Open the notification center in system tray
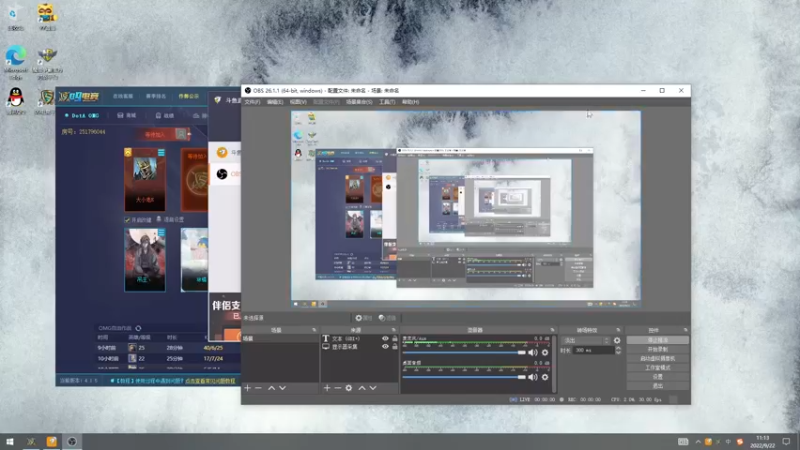 click(x=787, y=442)
